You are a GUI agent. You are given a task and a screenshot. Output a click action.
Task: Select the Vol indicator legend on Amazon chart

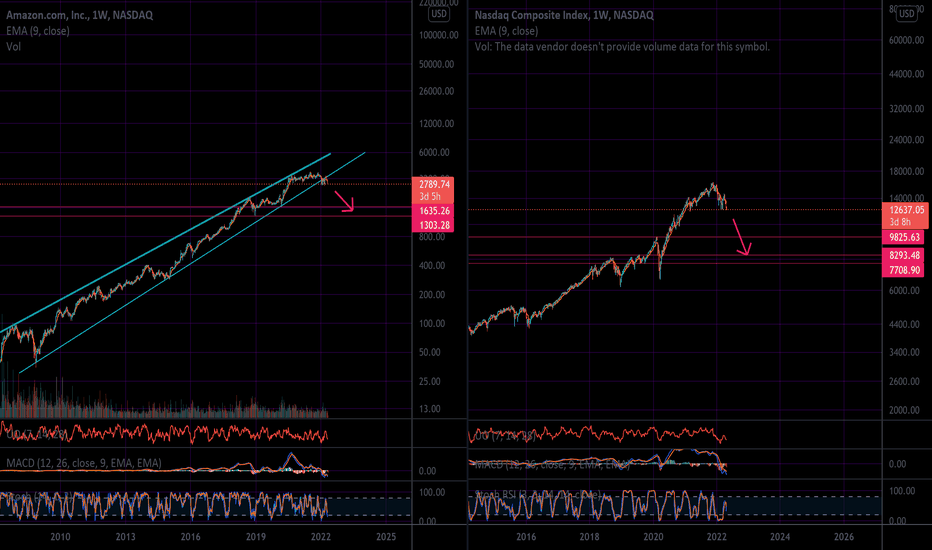tap(14, 46)
